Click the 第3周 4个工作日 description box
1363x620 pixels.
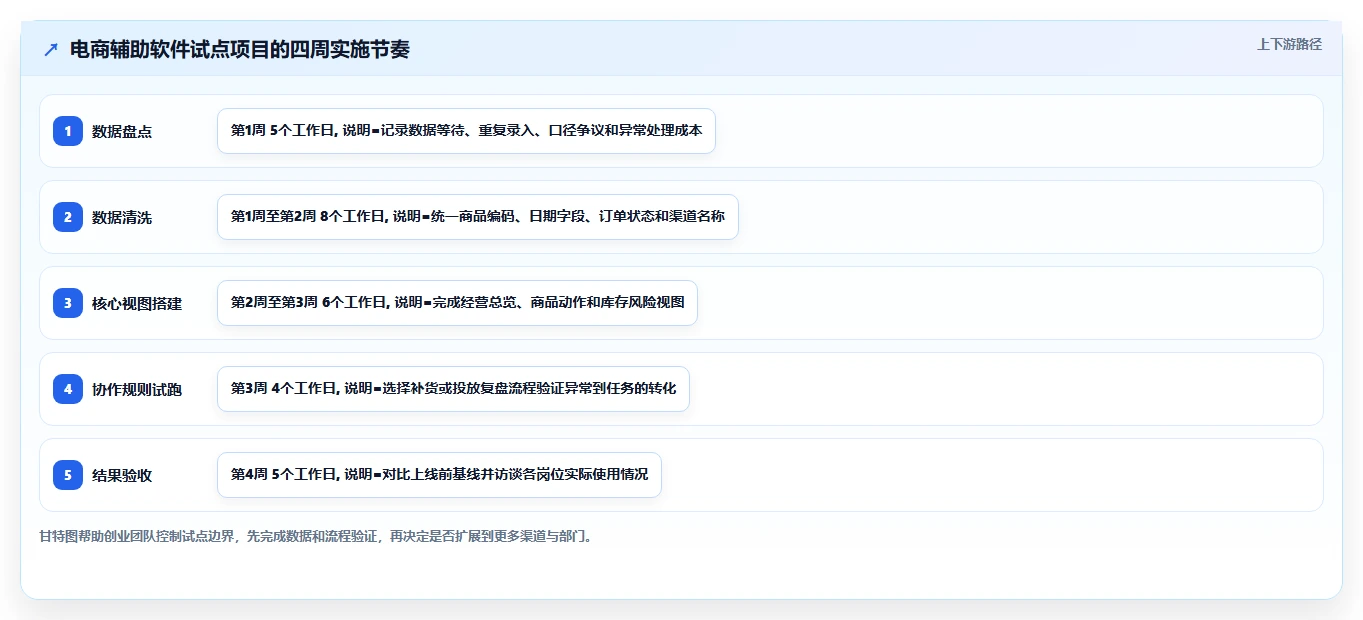pyautogui.click(x=453, y=389)
